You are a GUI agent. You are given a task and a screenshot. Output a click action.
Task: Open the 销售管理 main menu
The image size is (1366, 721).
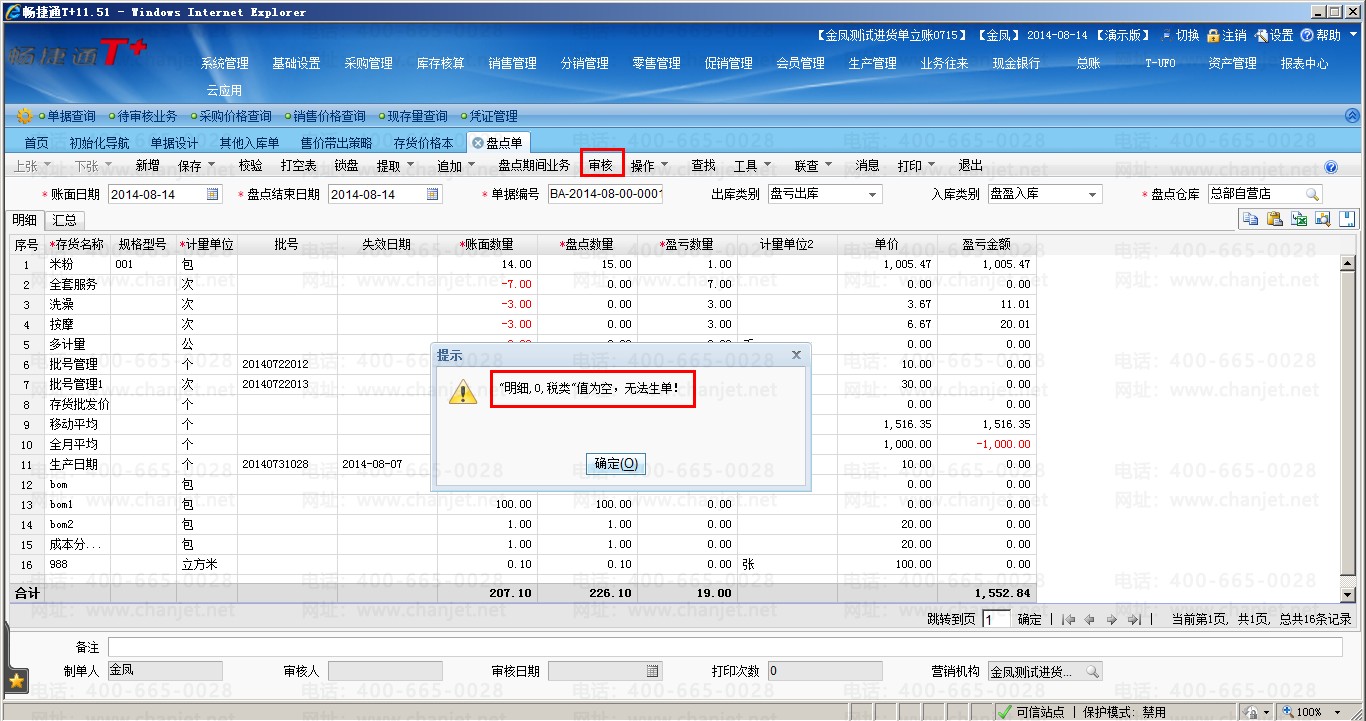pos(513,63)
